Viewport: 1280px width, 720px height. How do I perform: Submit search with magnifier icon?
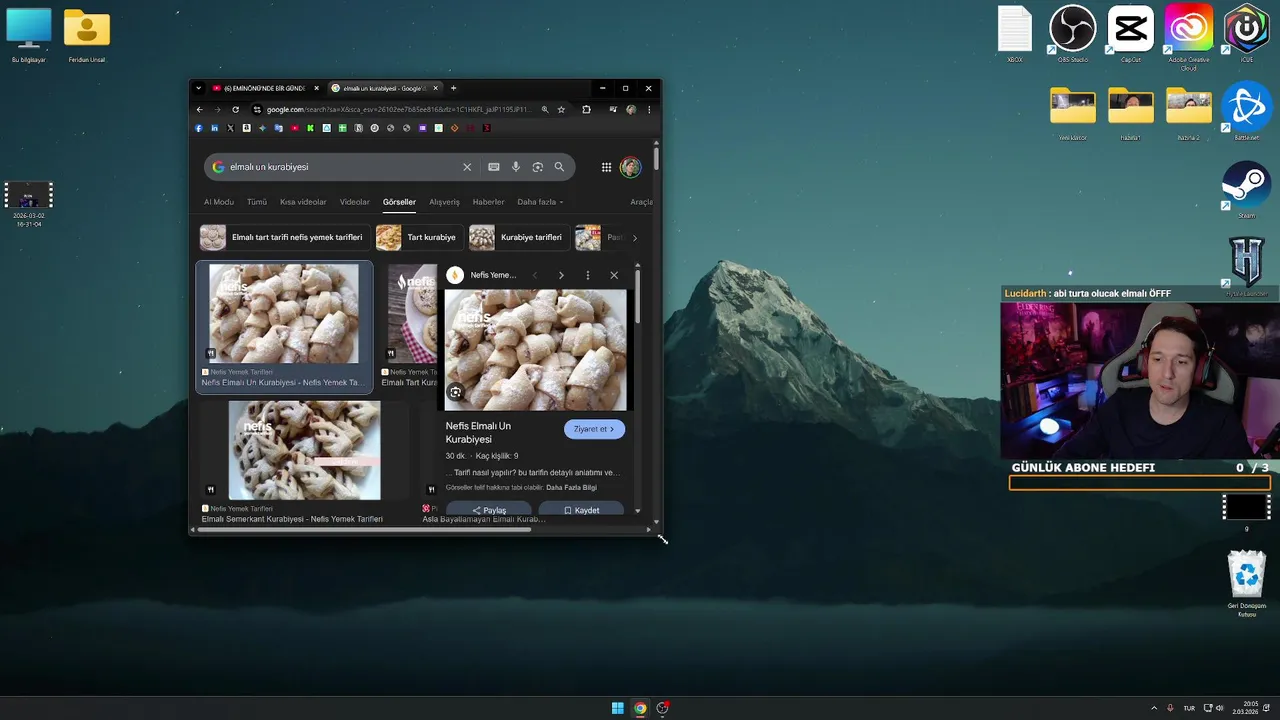(x=559, y=167)
